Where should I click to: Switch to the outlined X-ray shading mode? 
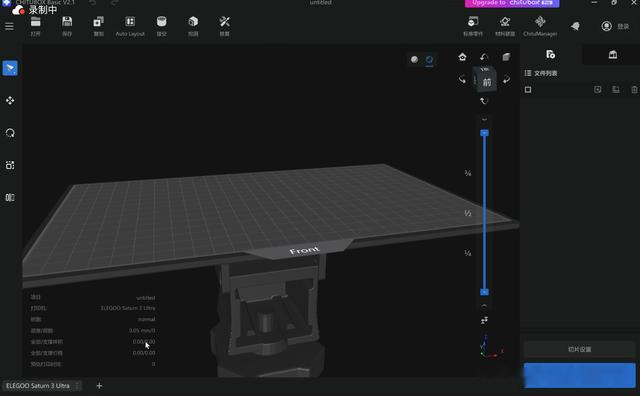pos(429,60)
